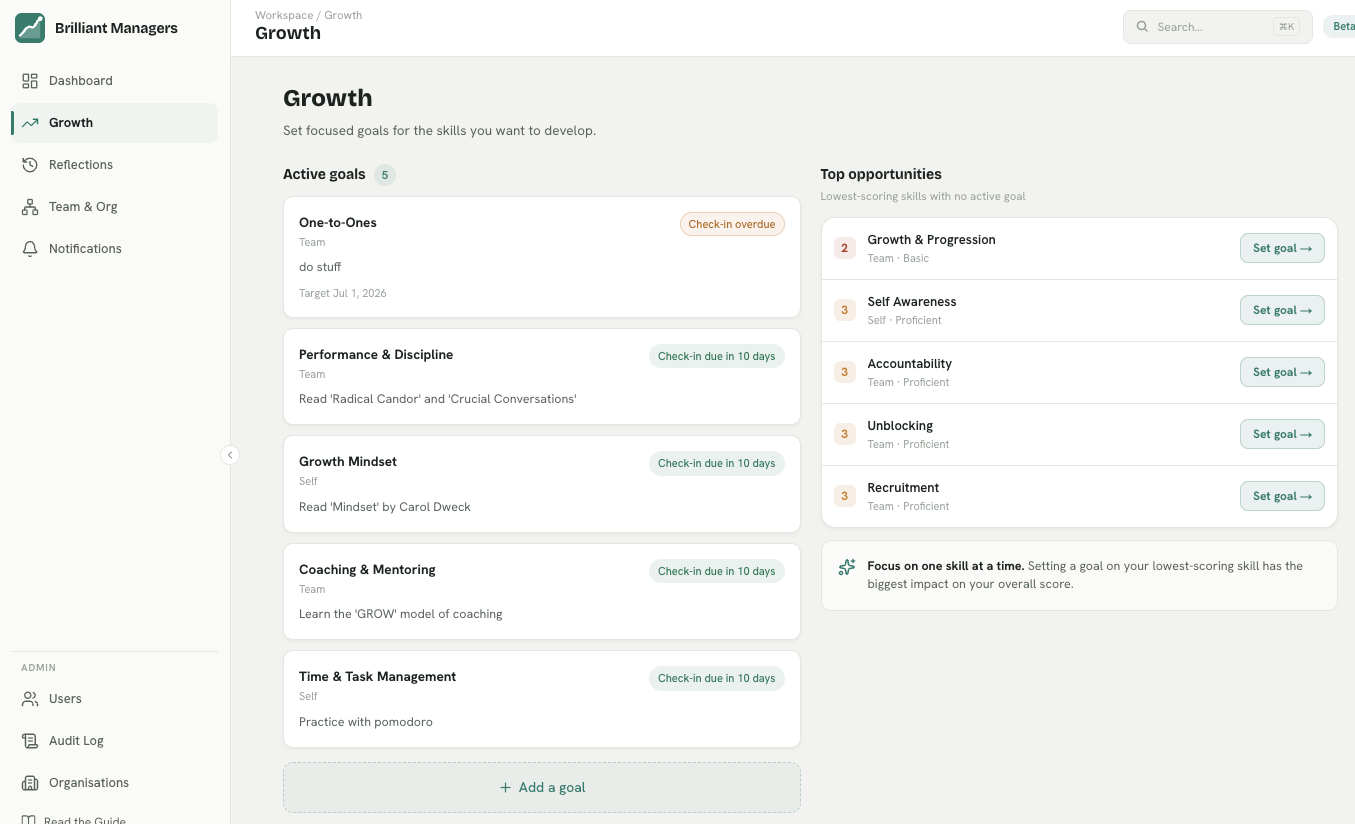Image resolution: width=1355 pixels, height=824 pixels.
Task: Click the Read the Guide book icon
Action: (30, 820)
